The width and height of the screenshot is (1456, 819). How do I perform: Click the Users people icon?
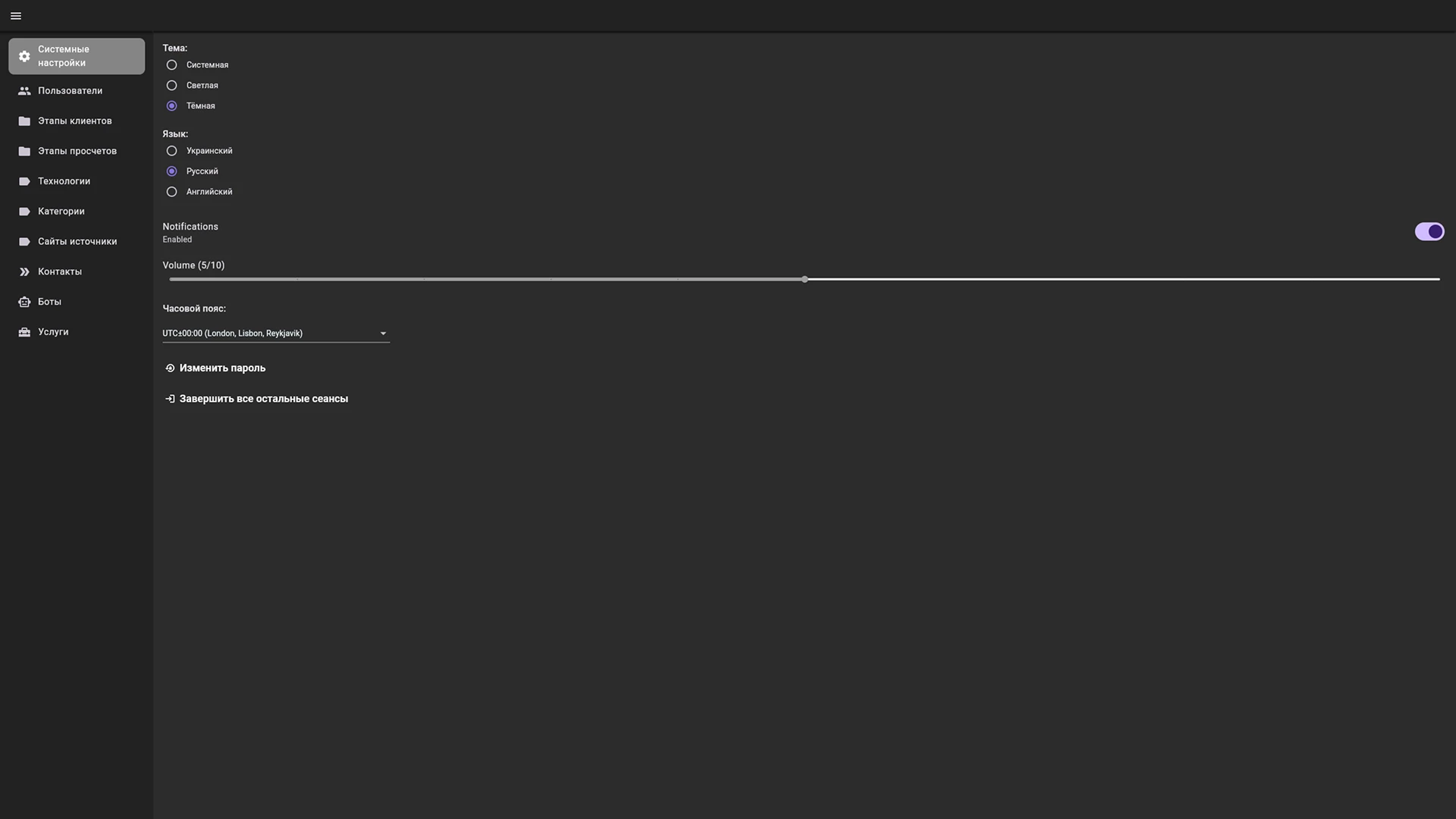tap(24, 91)
